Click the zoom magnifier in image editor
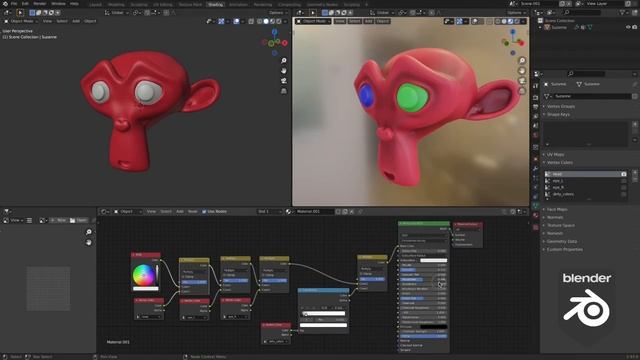 point(89,232)
